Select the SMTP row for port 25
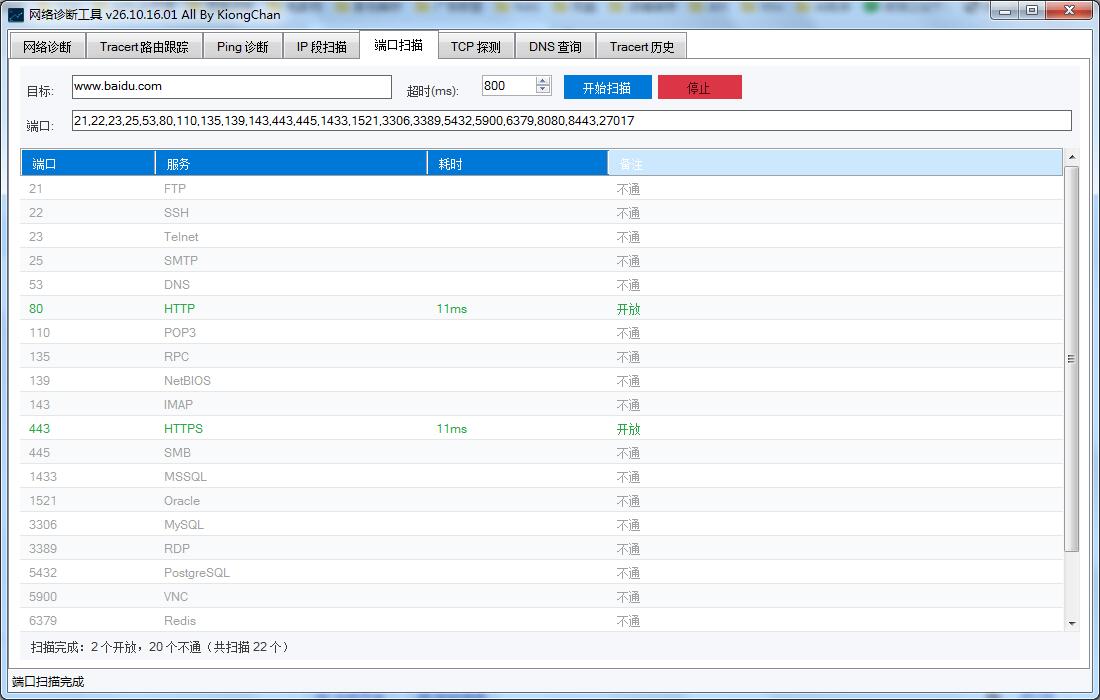The width and height of the screenshot is (1100, 700). pos(542,260)
